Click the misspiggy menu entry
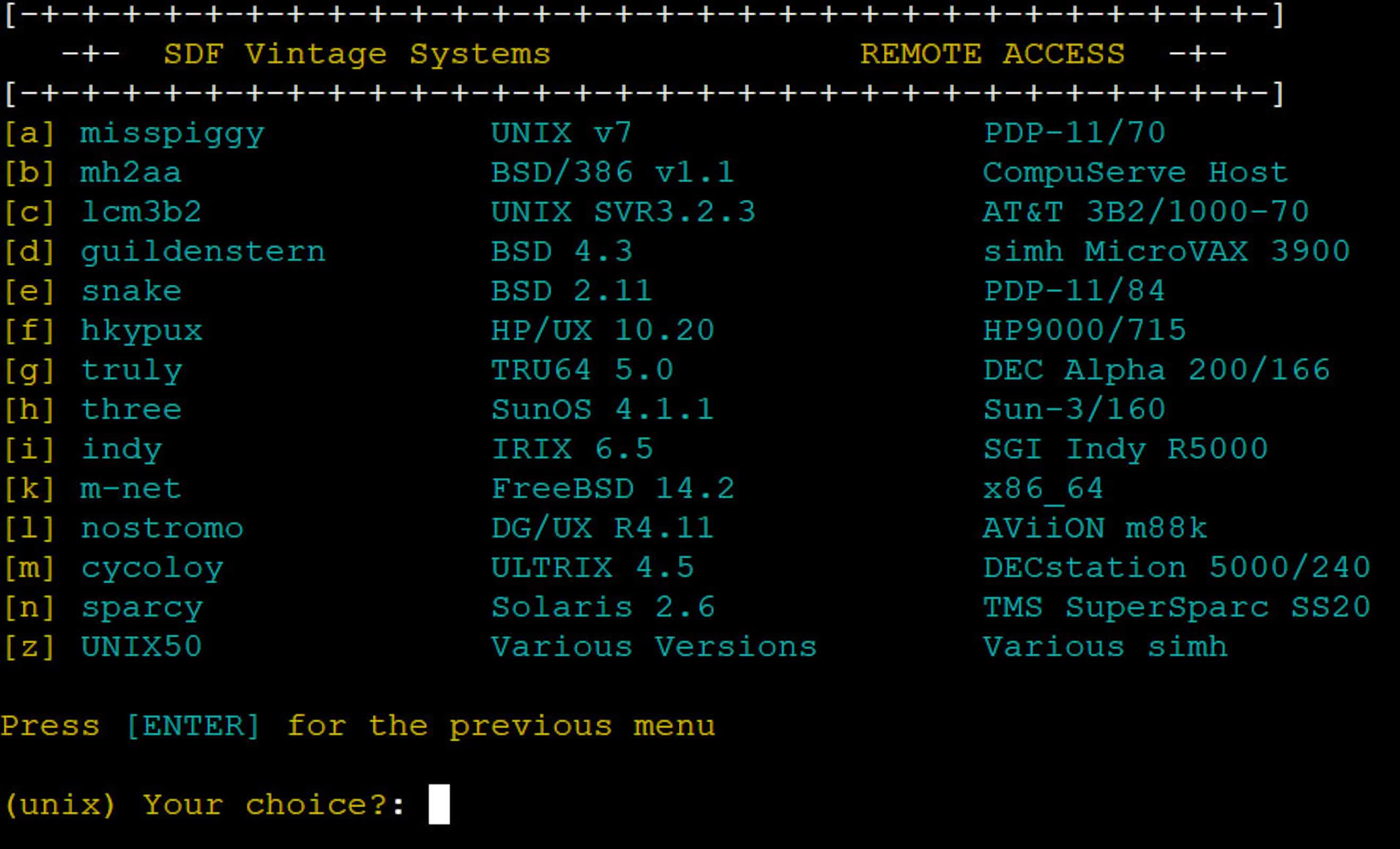This screenshot has height=849, width=1400. [x=171, y=134]
